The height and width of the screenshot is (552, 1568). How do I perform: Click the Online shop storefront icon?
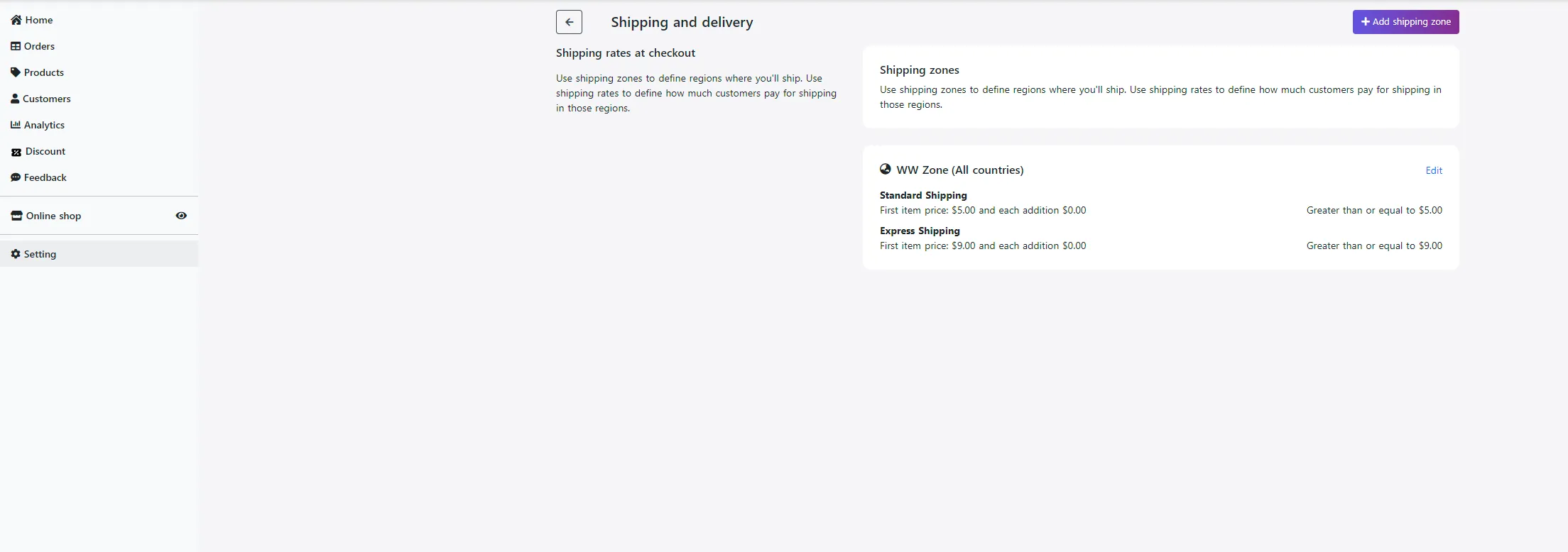16,216
